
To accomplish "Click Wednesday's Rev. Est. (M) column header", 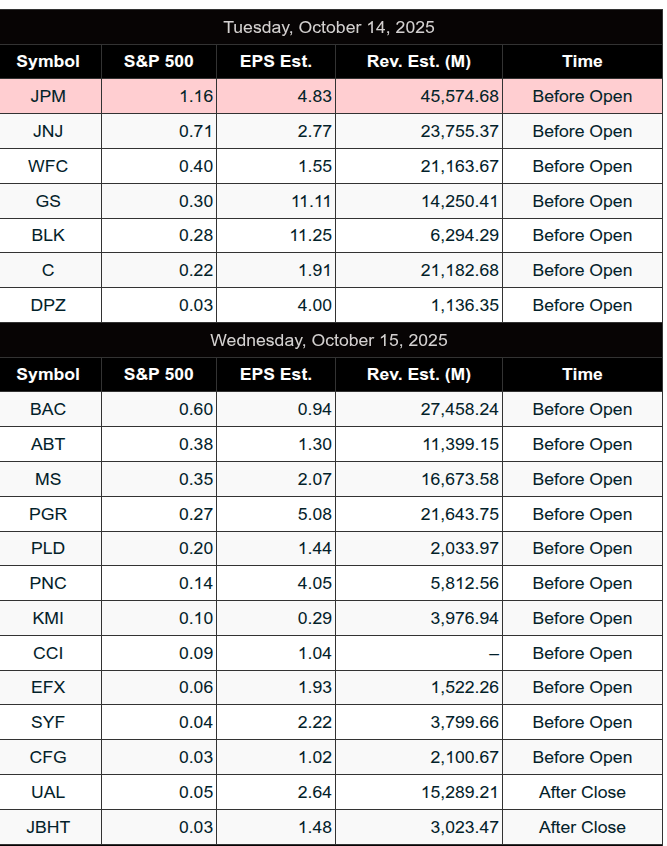I will point(419,374).
